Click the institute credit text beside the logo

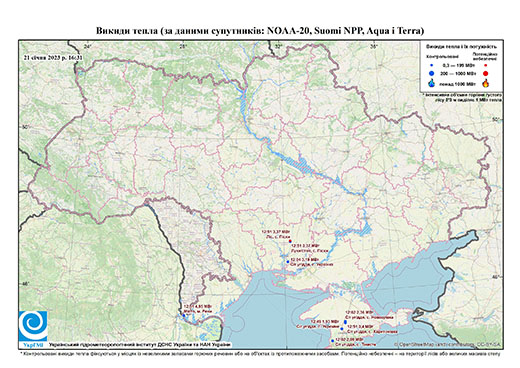point(140,344)
